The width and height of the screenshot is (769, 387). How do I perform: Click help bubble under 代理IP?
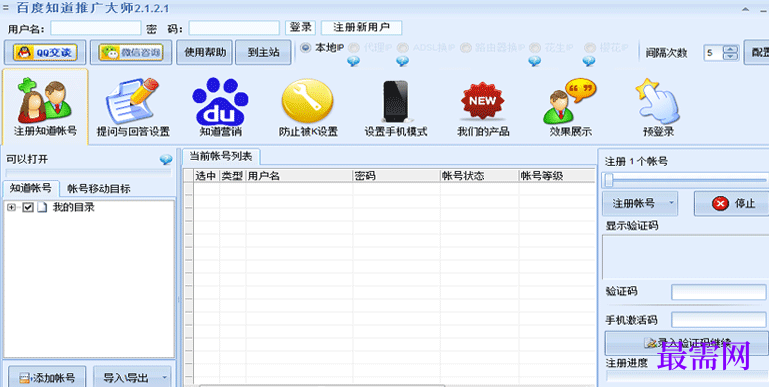(x=353, y=61)
